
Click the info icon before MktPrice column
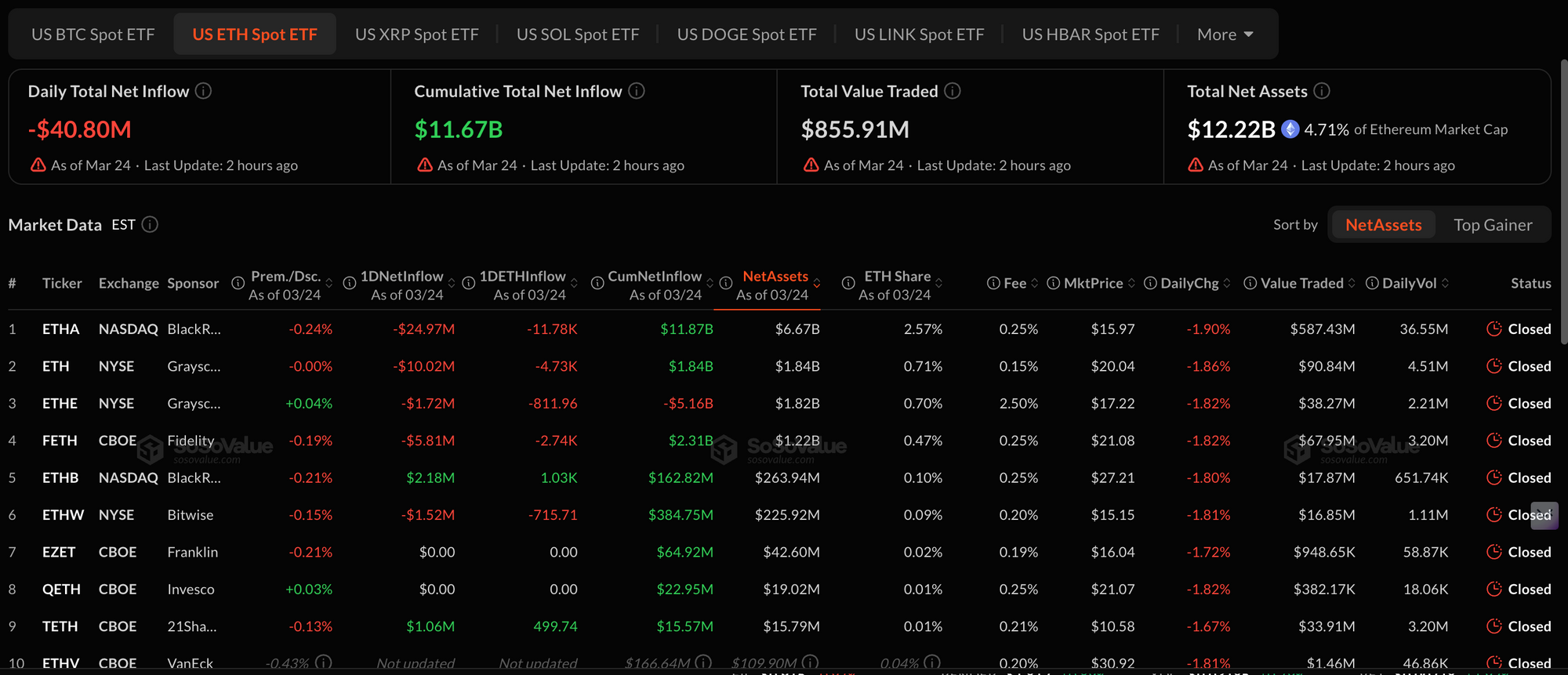click(1054, 283)
